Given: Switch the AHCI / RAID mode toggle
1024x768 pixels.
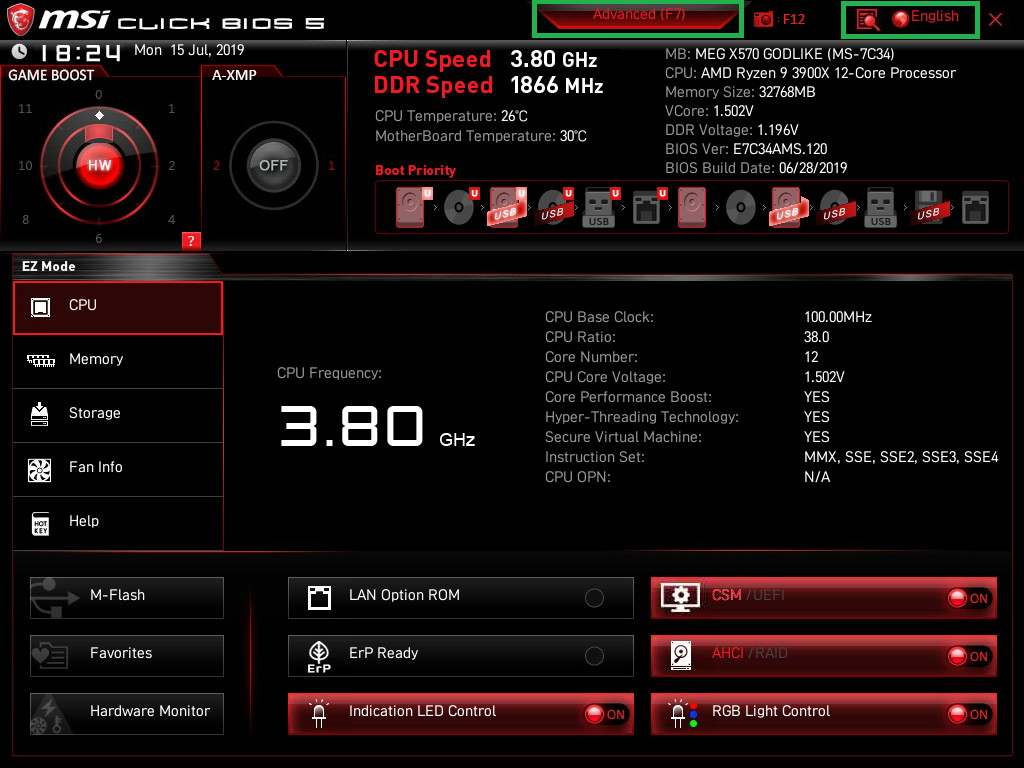Looking at the screenshot, I should click(x=824, y=656).
